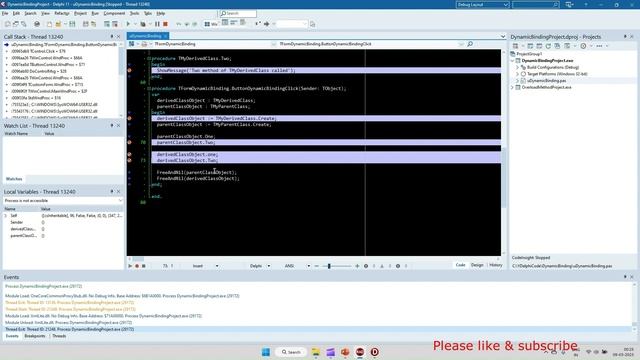Click zoom in plus icon in status bar
Screen dimensions: 640x360
[357, 266]
